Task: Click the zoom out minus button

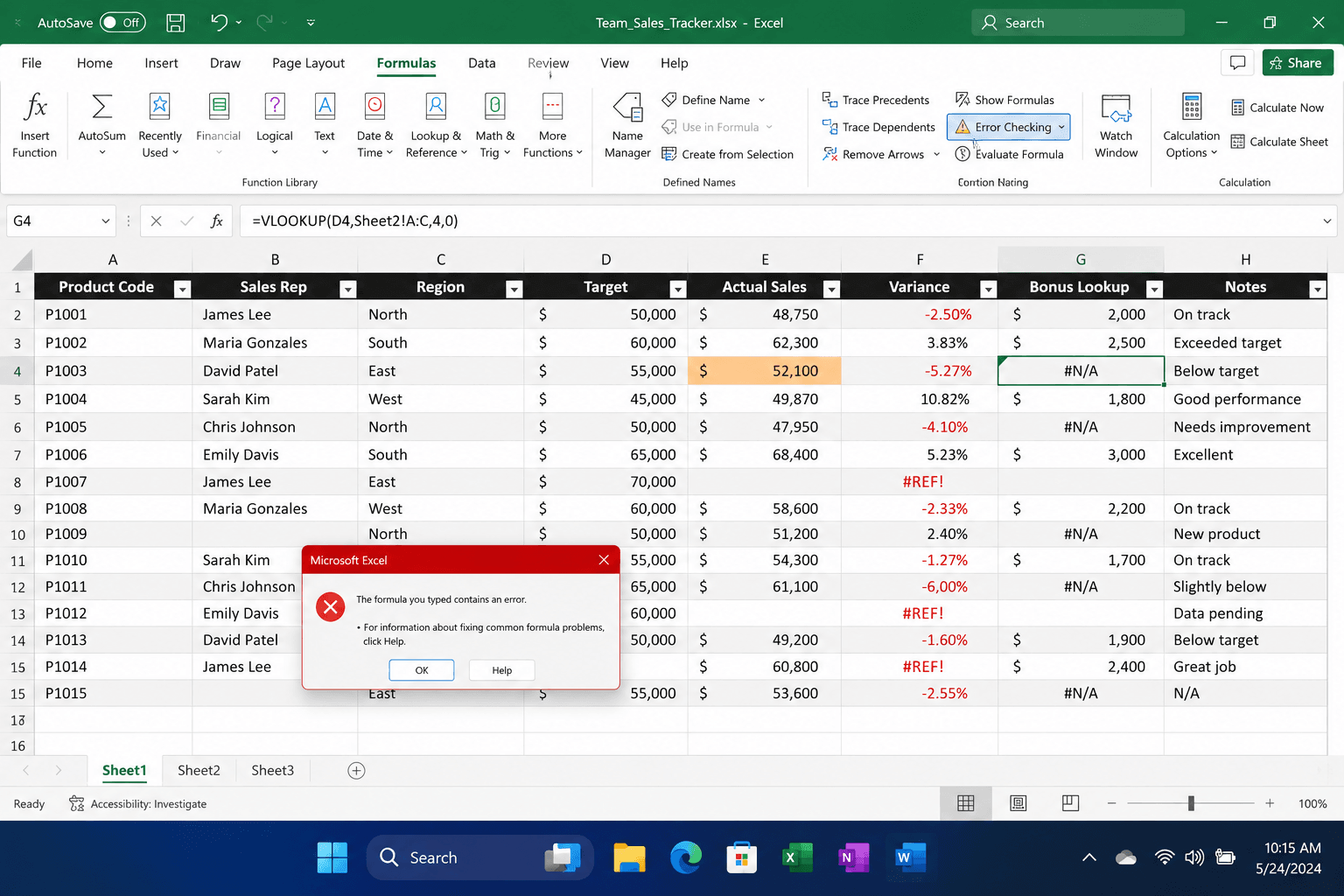Action: (x=1111, y=803)
